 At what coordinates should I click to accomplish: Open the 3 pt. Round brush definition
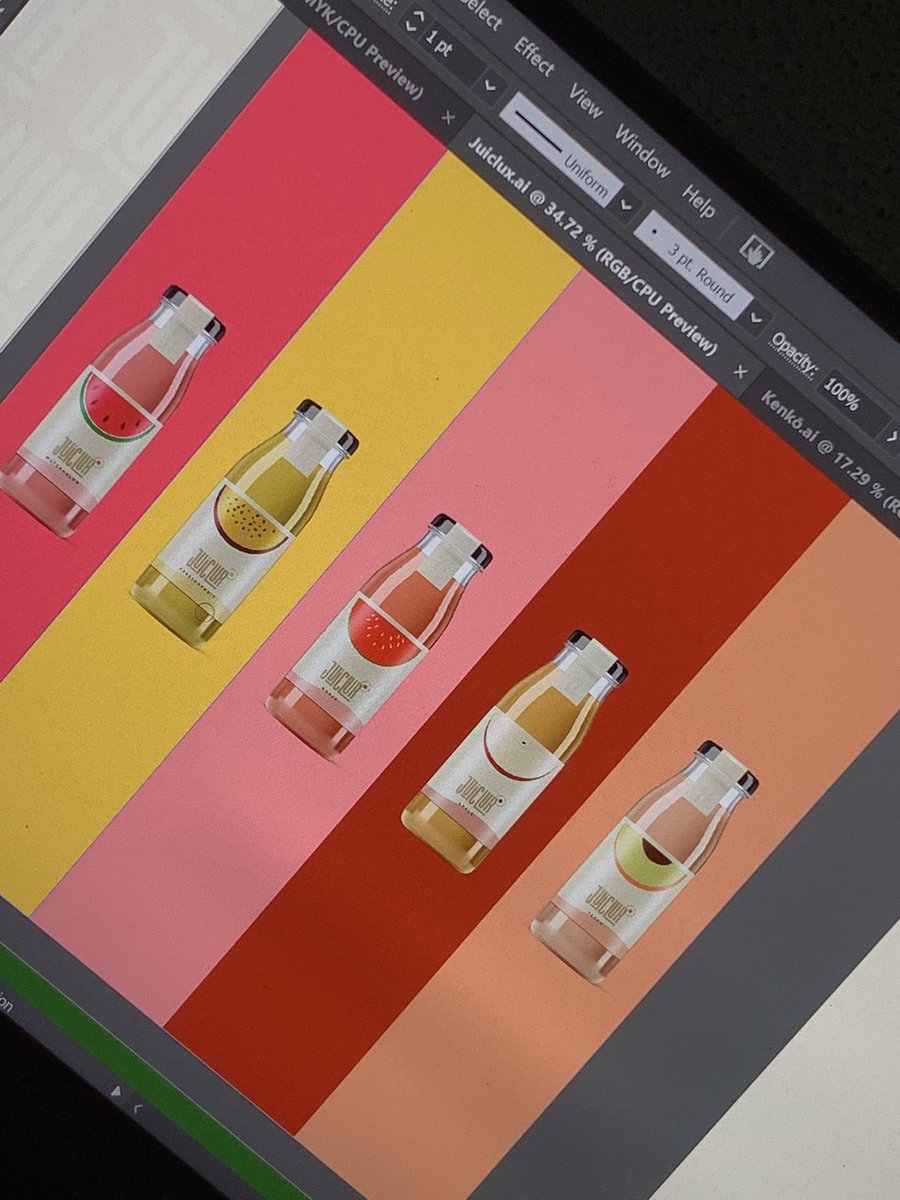692,265
